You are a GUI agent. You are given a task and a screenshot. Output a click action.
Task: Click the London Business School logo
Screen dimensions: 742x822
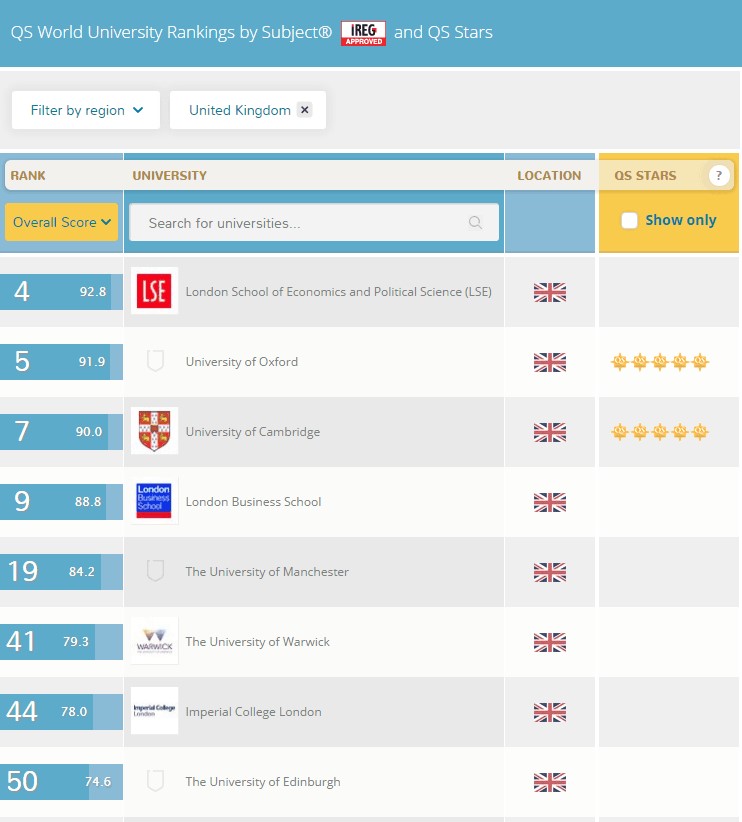click(x=154, y=501)
